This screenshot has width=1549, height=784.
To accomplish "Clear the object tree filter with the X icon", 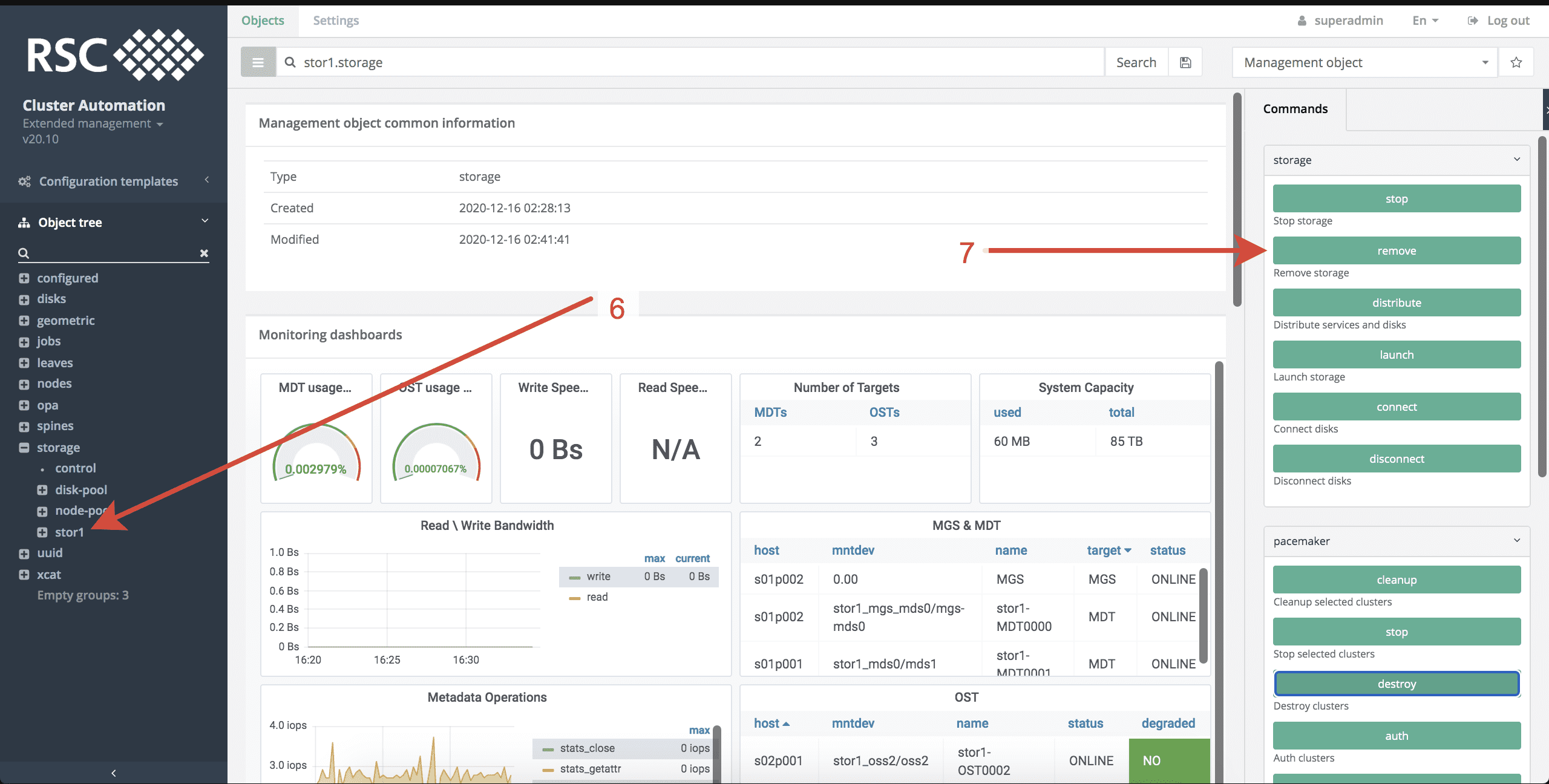I will tap(204, 253).
